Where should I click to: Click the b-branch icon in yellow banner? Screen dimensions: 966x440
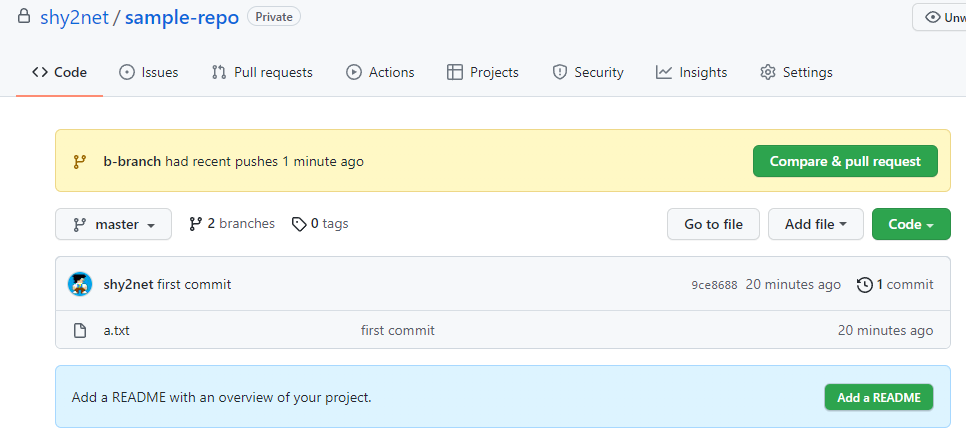click(x=79, y=161)
